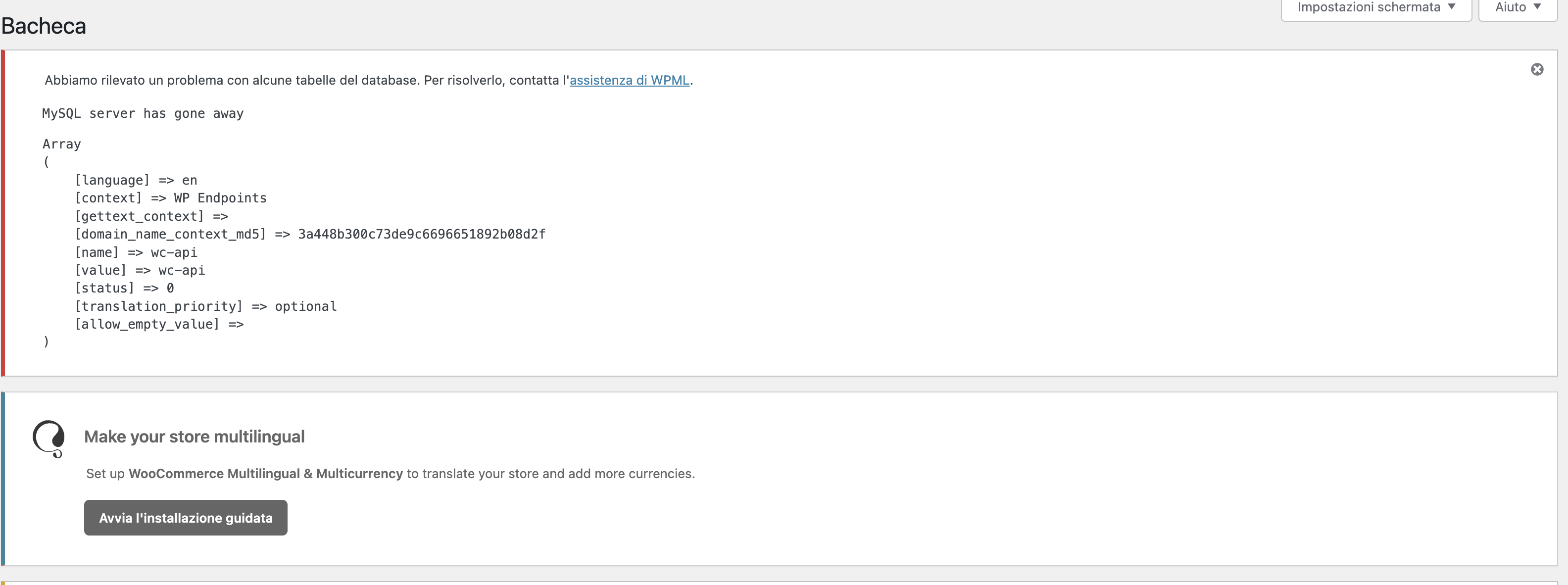Click the [name] => wc-api line

tap(136, 252)
